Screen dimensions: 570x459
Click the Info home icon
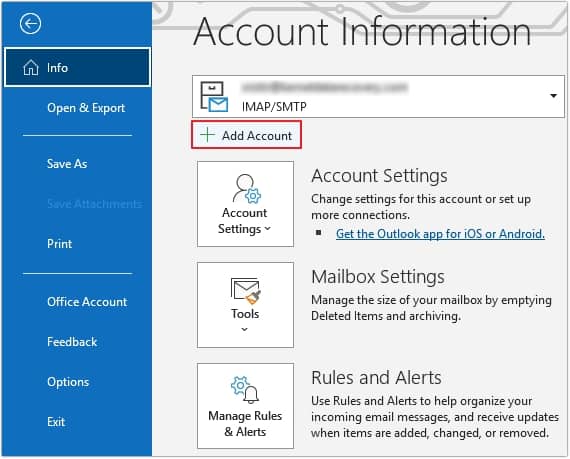[31, 68]
